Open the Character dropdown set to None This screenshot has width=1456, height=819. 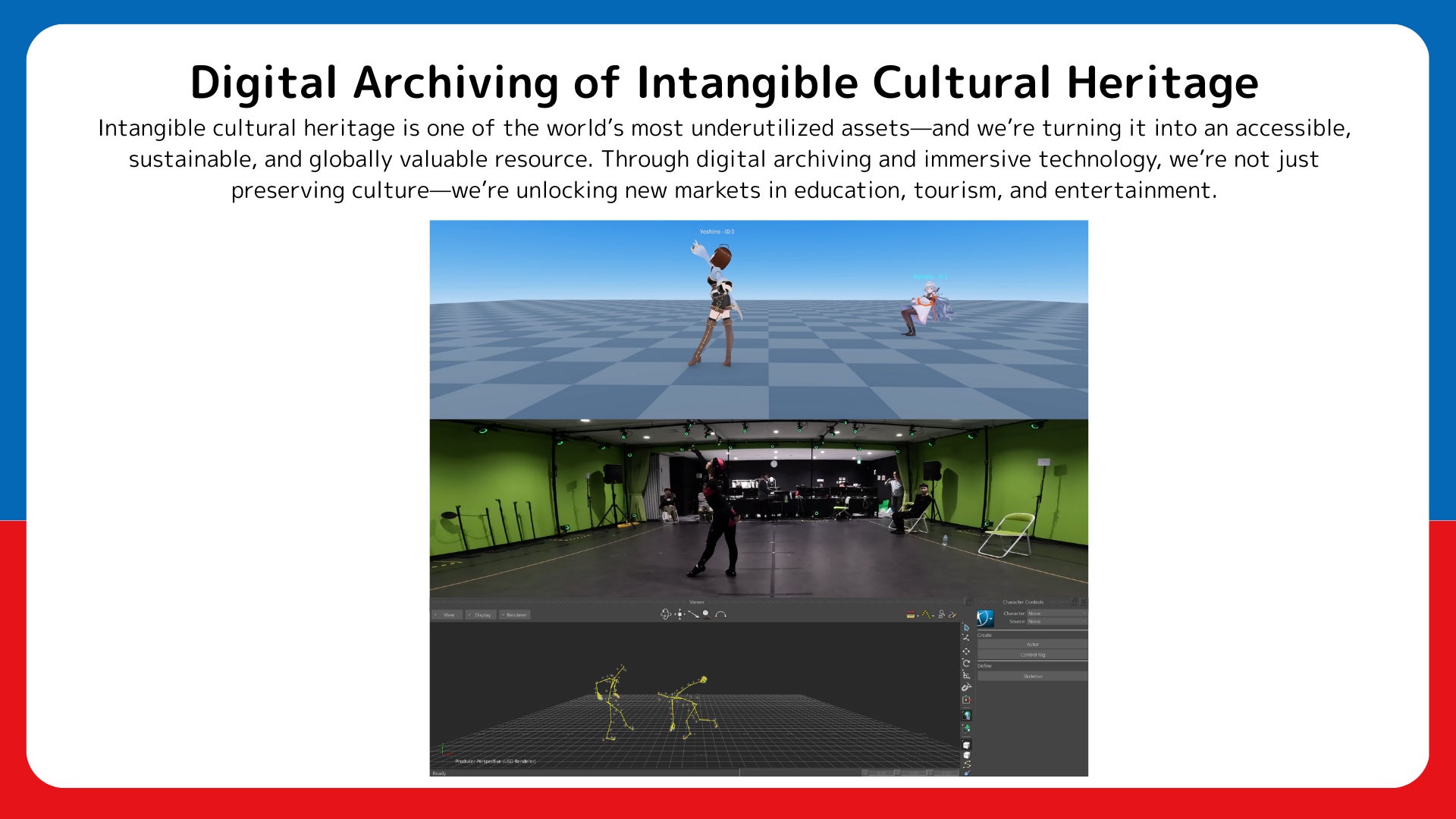(x=1056, y=613)
